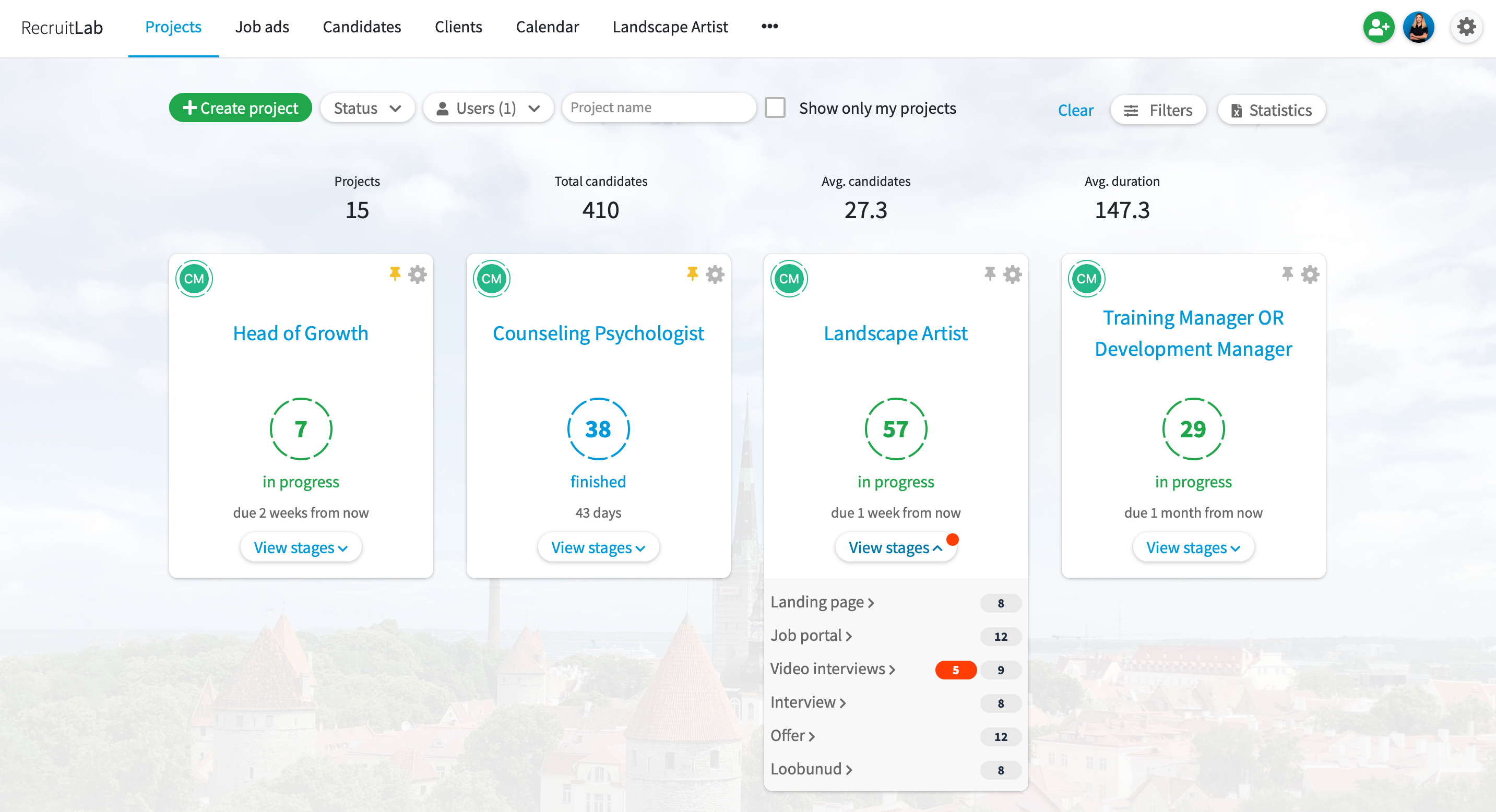The width and height of the screenshot is (1496, 812).
Task: Switch to the Candidates tab
Action: coord(362,27)
